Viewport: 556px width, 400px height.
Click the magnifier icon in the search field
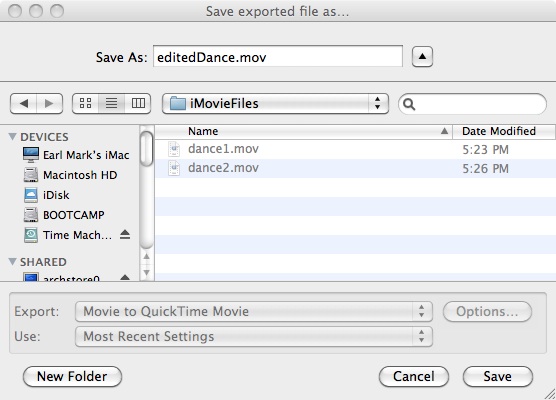(x=409, y=104)
